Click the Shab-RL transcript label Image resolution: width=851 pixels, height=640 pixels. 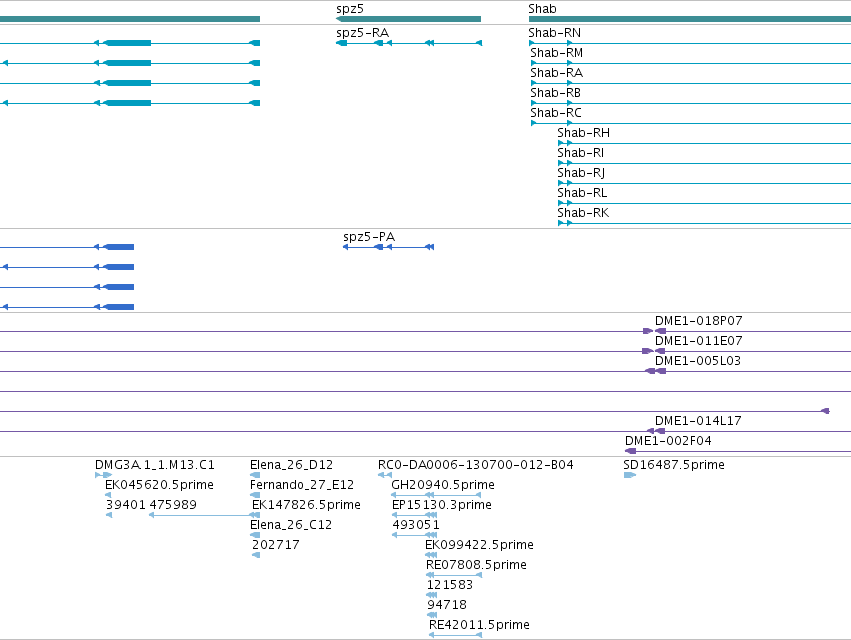point(582,193)
